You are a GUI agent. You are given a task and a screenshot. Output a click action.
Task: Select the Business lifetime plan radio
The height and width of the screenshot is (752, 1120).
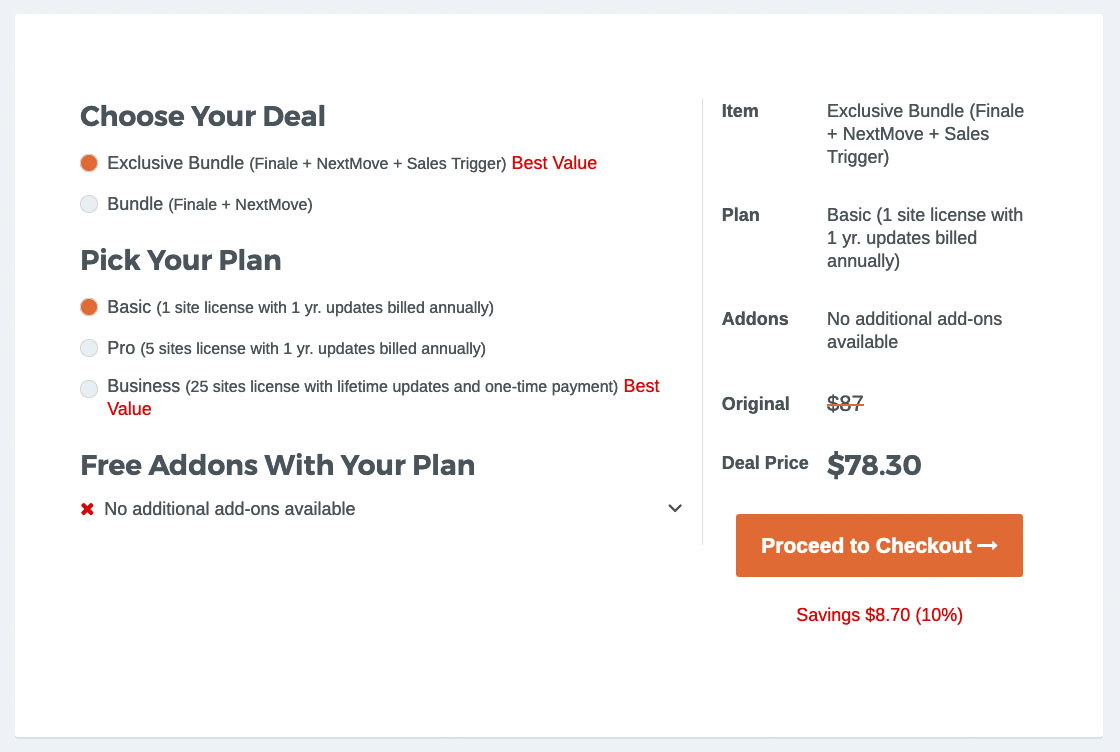(x=89, y=388)
